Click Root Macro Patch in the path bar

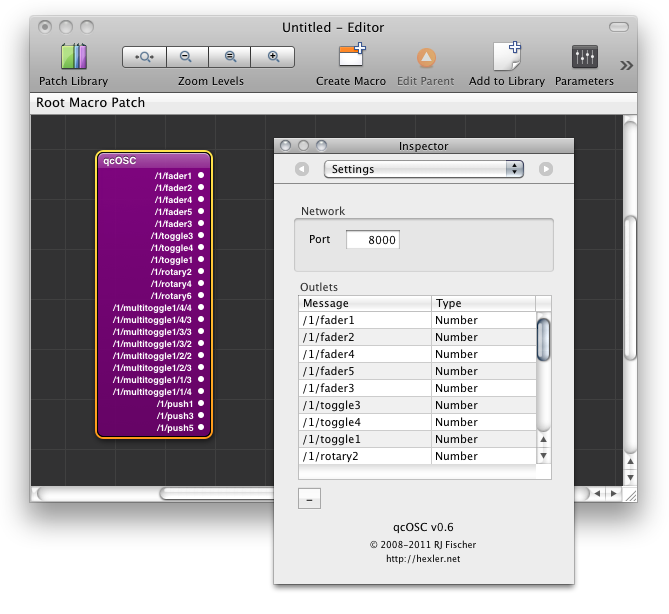click(90, 103)
